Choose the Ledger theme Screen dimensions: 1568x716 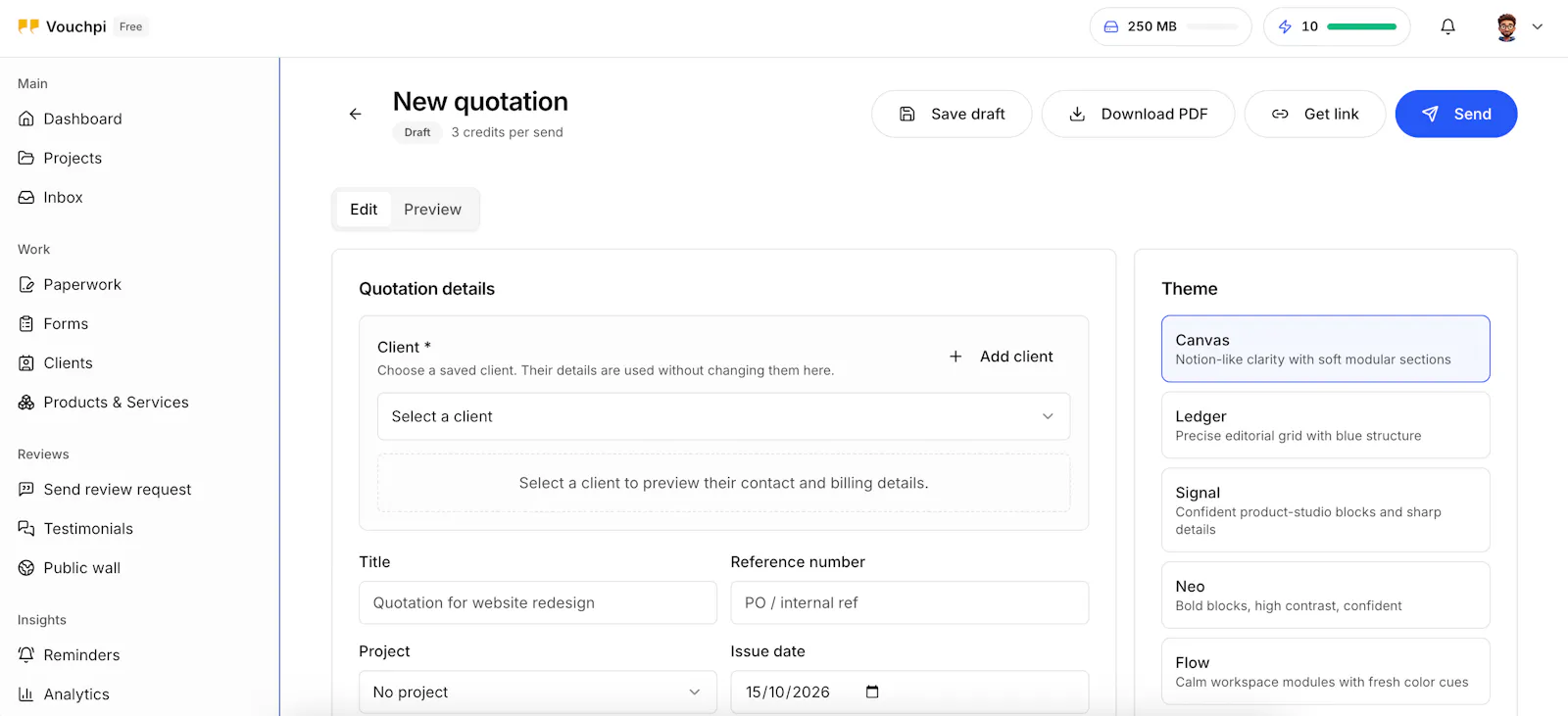pos(1325,425)
